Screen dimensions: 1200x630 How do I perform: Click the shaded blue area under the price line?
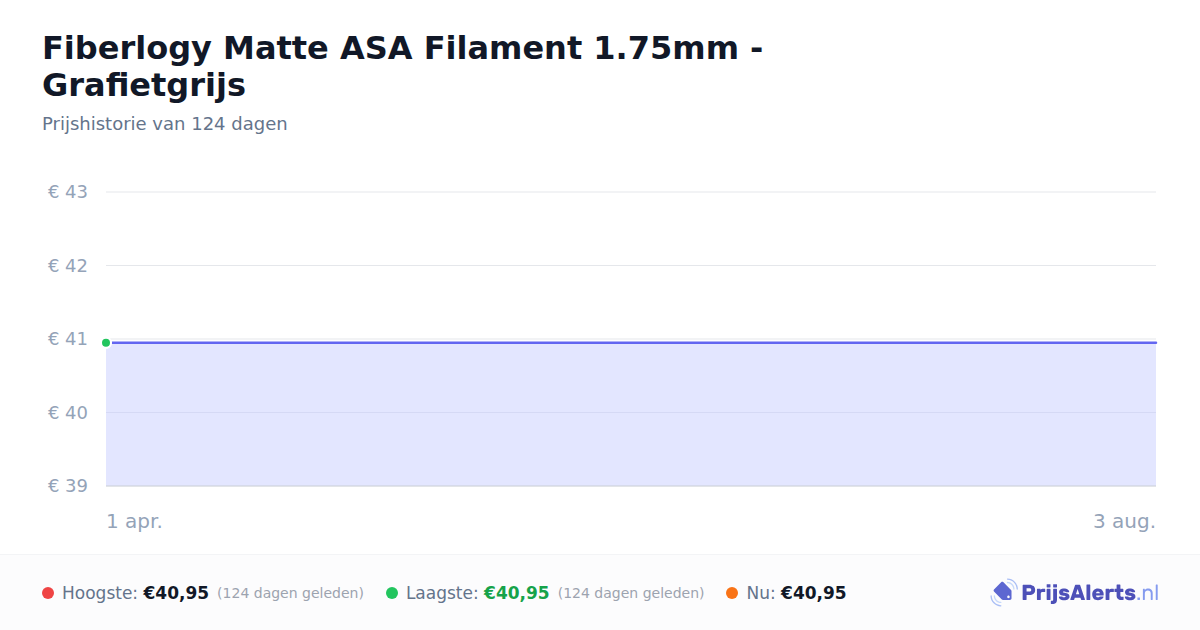coord(631,415)
